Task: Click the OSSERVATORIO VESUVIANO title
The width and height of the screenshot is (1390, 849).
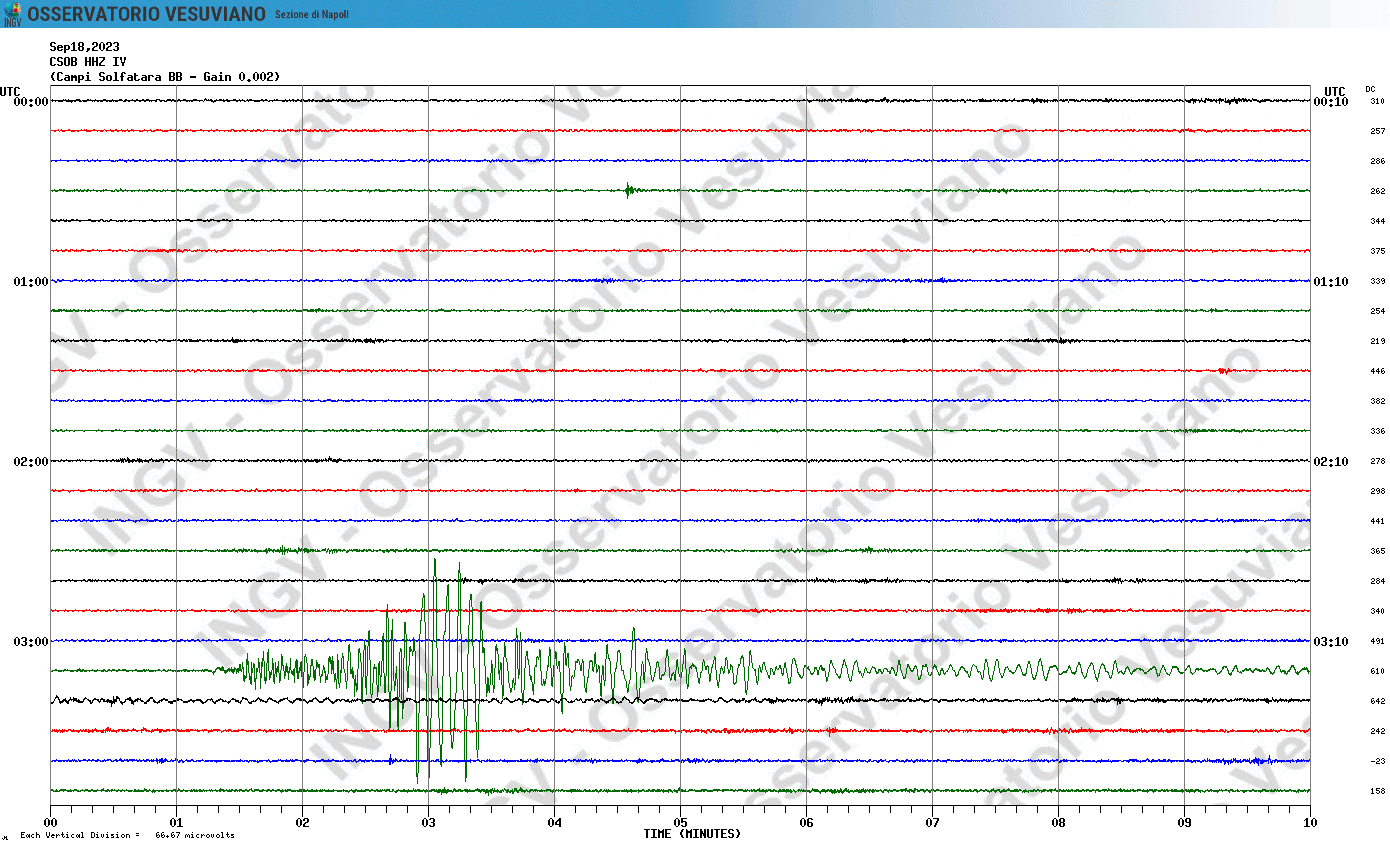Action: coord(147,14)
